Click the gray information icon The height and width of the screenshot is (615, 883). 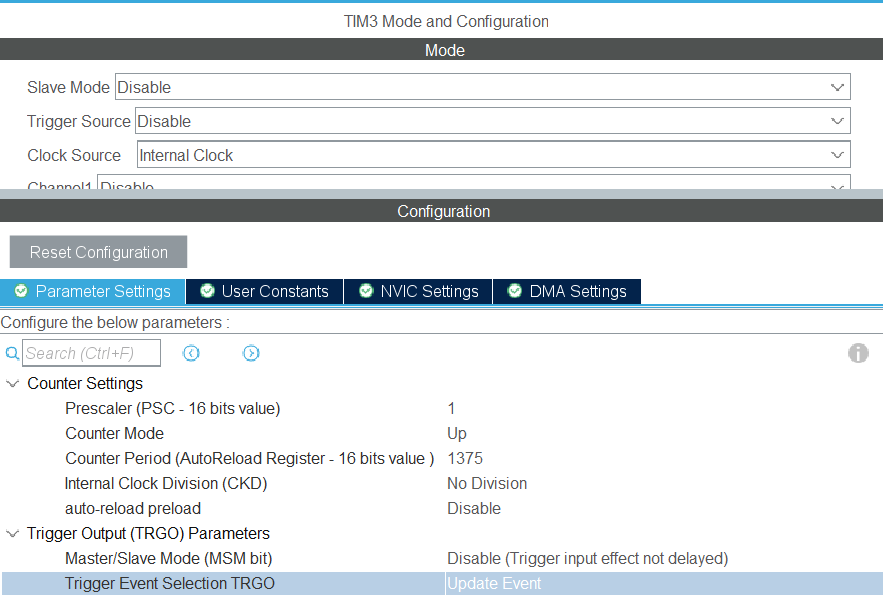coord(858,353)
